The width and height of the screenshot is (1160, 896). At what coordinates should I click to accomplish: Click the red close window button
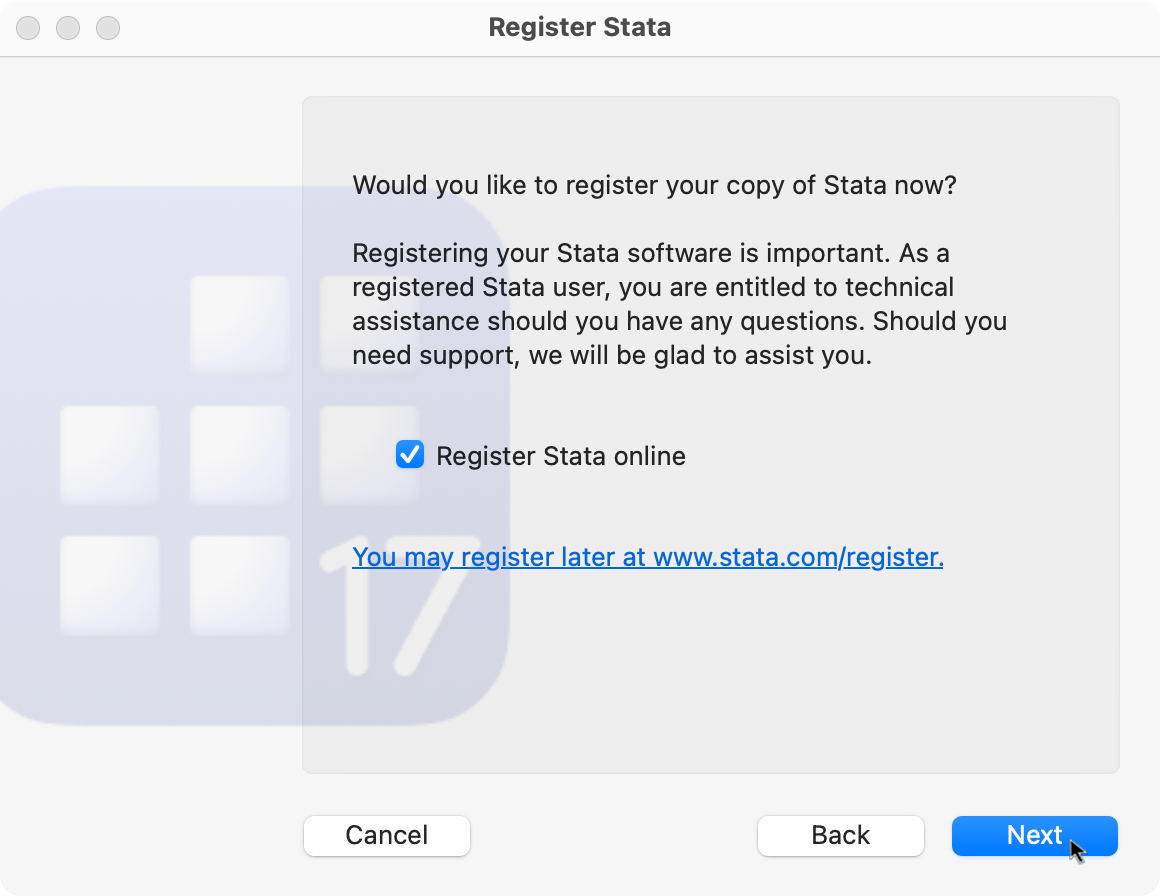[28, 28]
